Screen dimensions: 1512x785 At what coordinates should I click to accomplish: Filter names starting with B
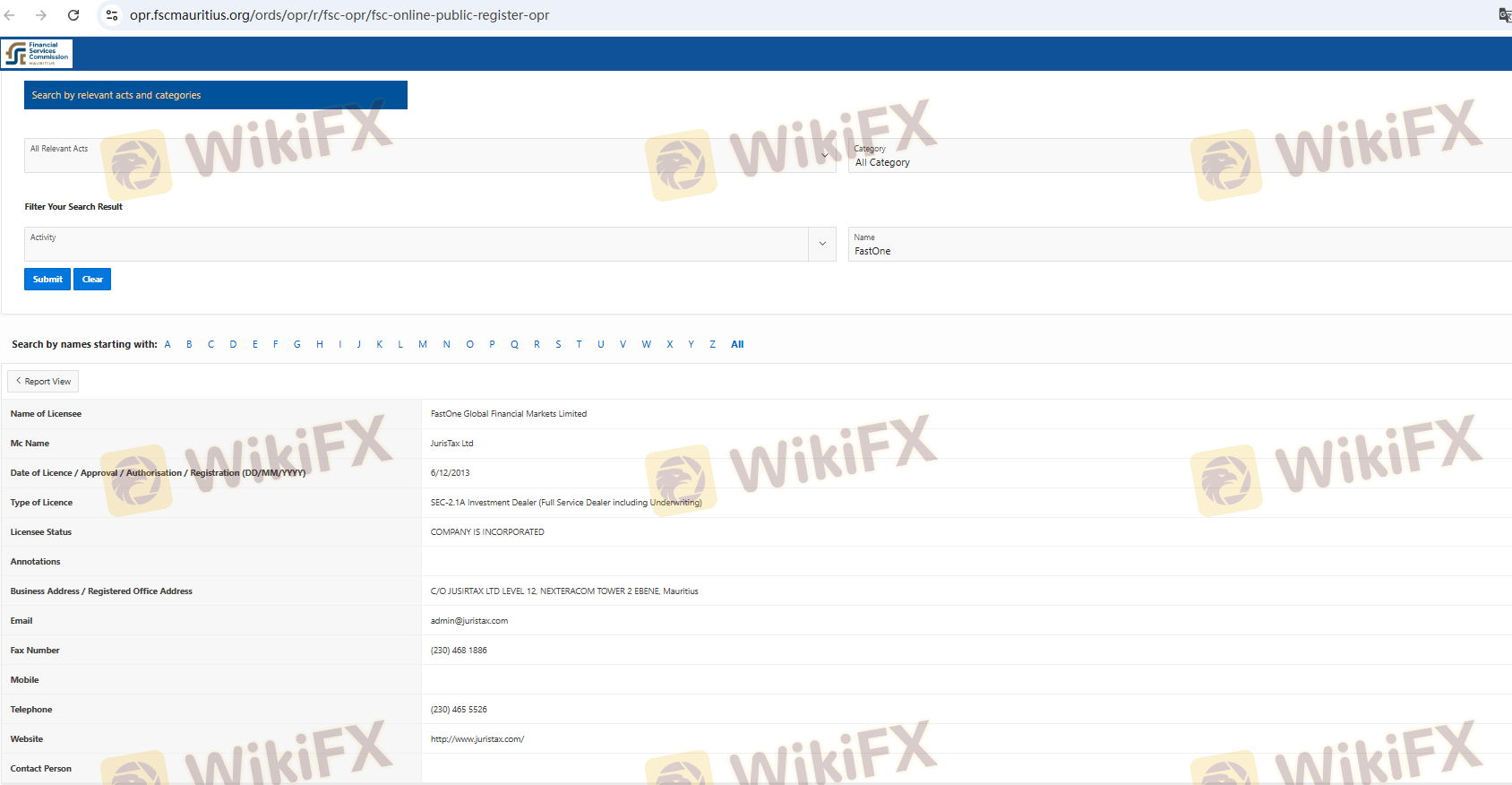tap(189, 344)
